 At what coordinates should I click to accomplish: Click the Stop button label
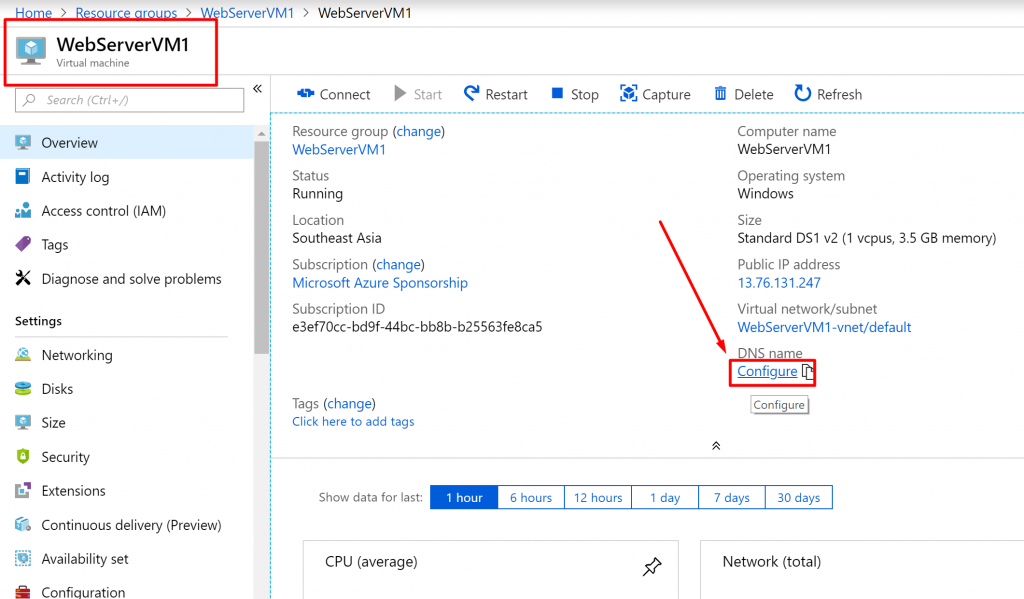[x=584, y=94]
